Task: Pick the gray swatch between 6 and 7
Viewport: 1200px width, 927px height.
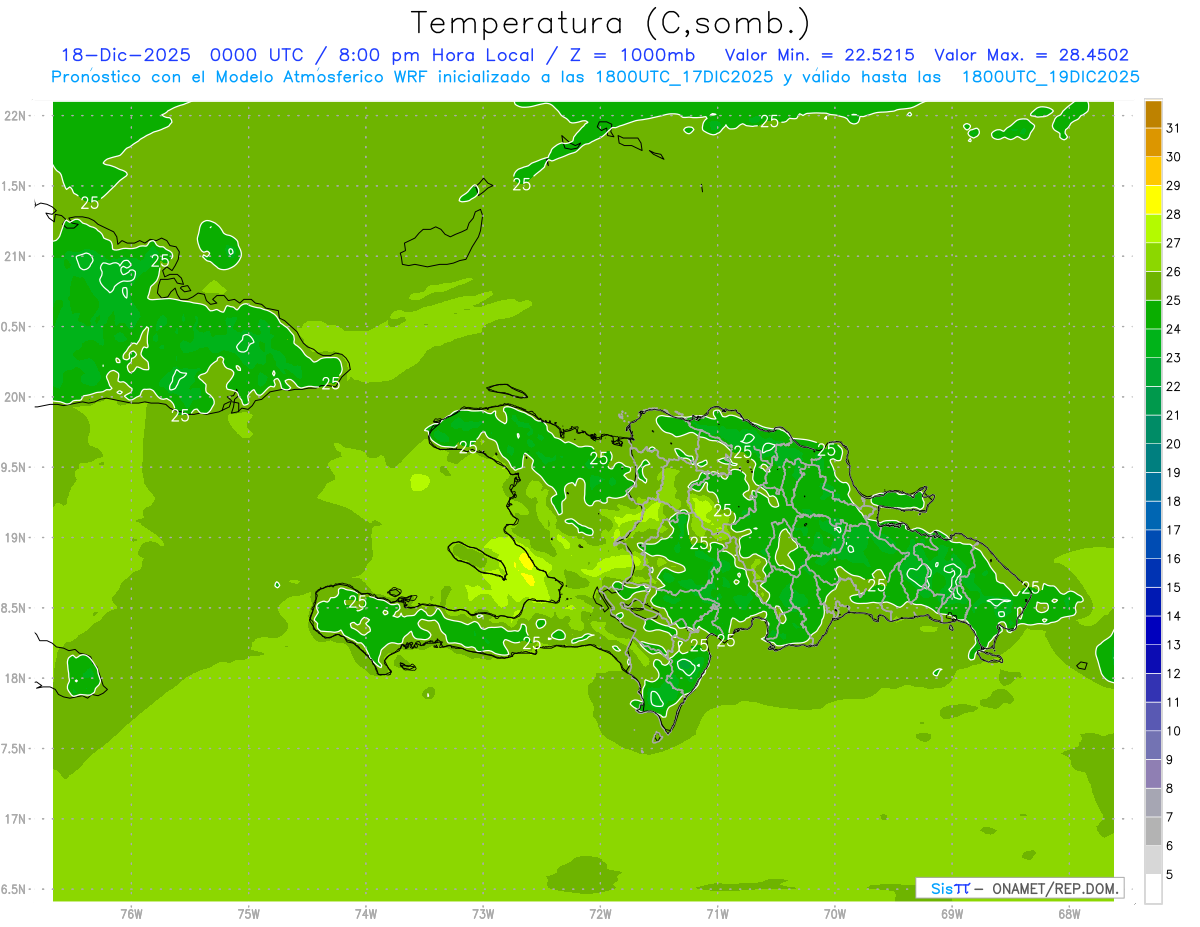Action: coord(1153,831)
